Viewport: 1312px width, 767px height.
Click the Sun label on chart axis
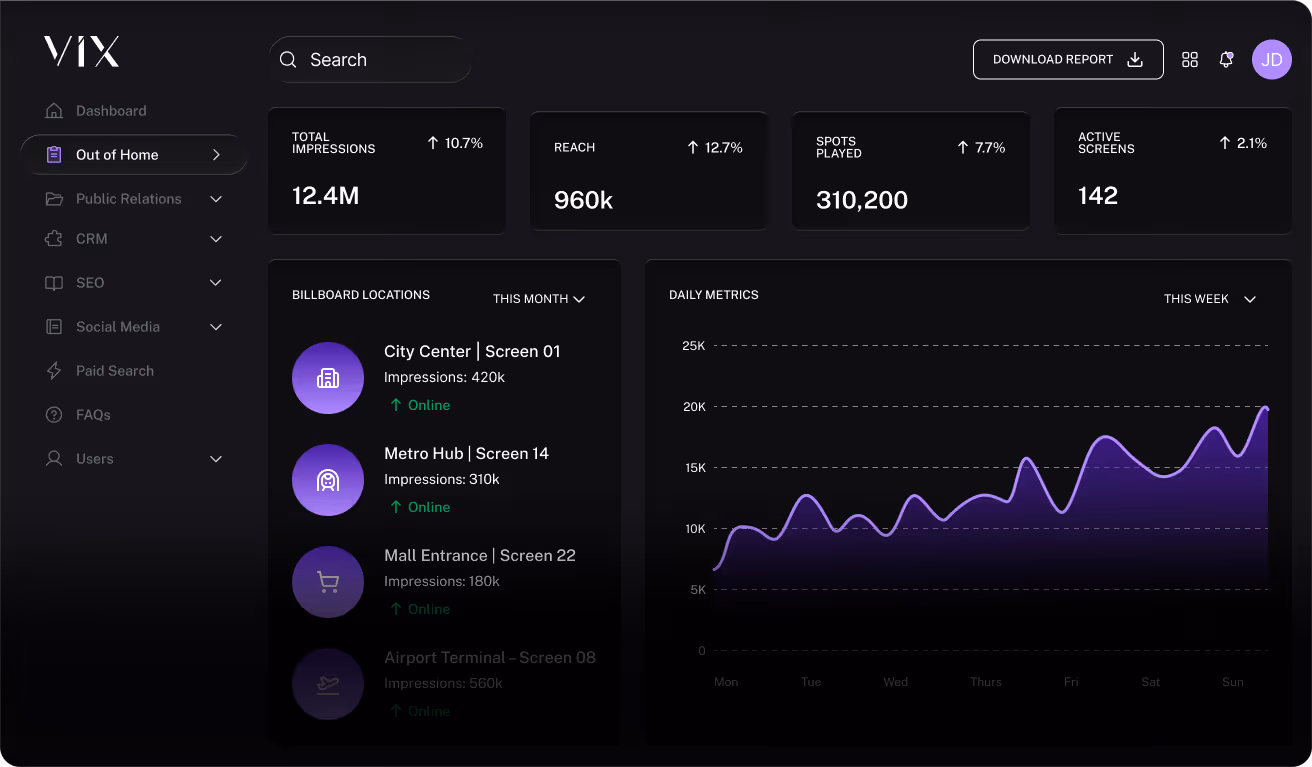point(1233,682)
